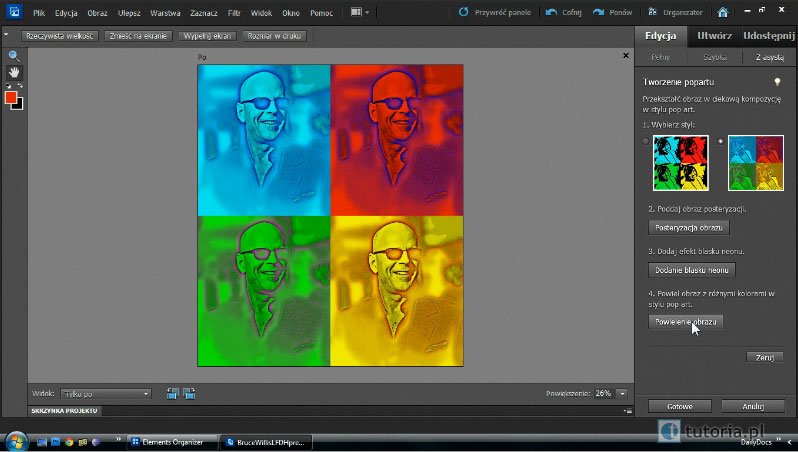Select the Zoom magnifier tool
The width and height of the screenshot is (798, 452).
tap(14, 56)
